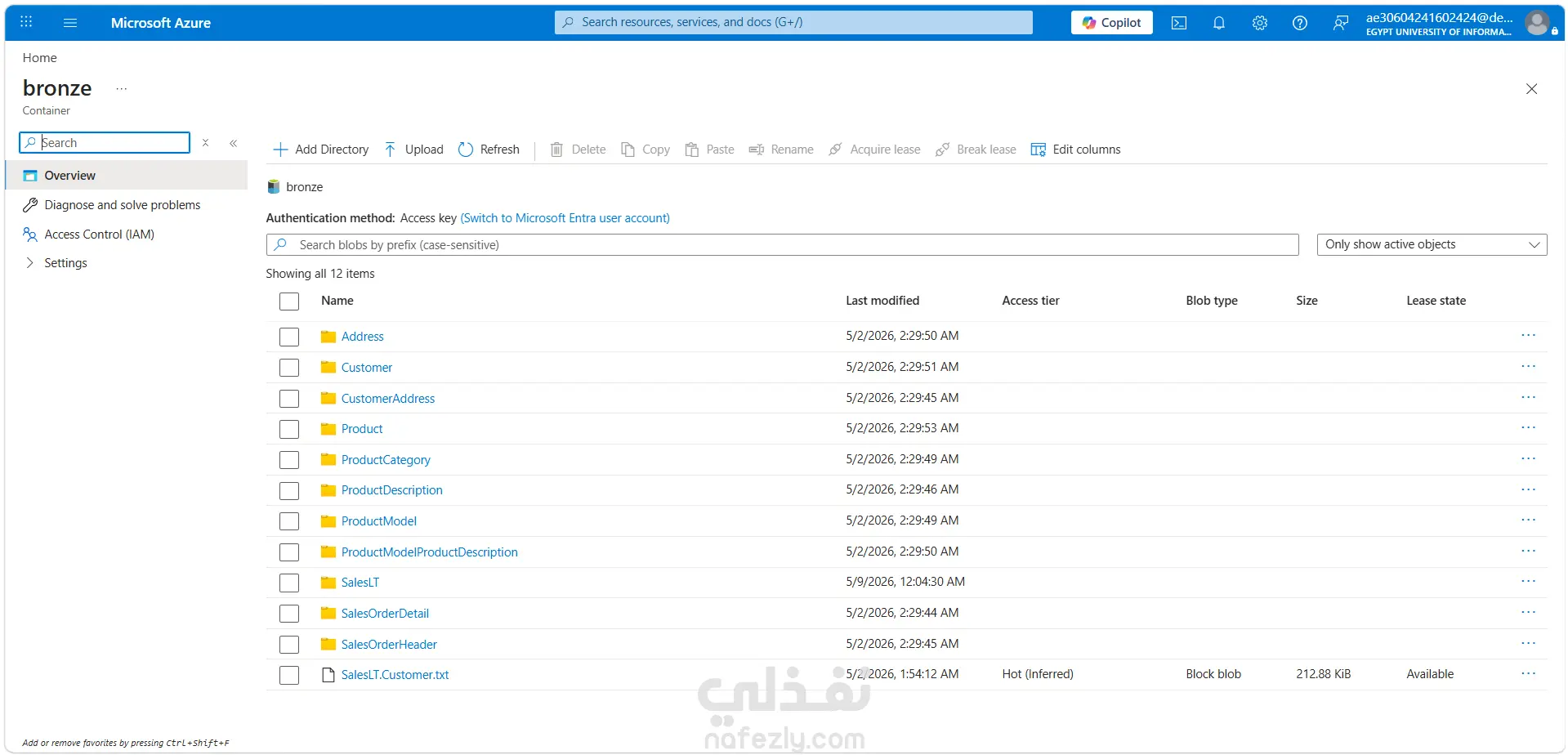The width and height of the screenshot is (1568, 755).
Task: Click Rename in the toolbar
Action: [781, 150]
